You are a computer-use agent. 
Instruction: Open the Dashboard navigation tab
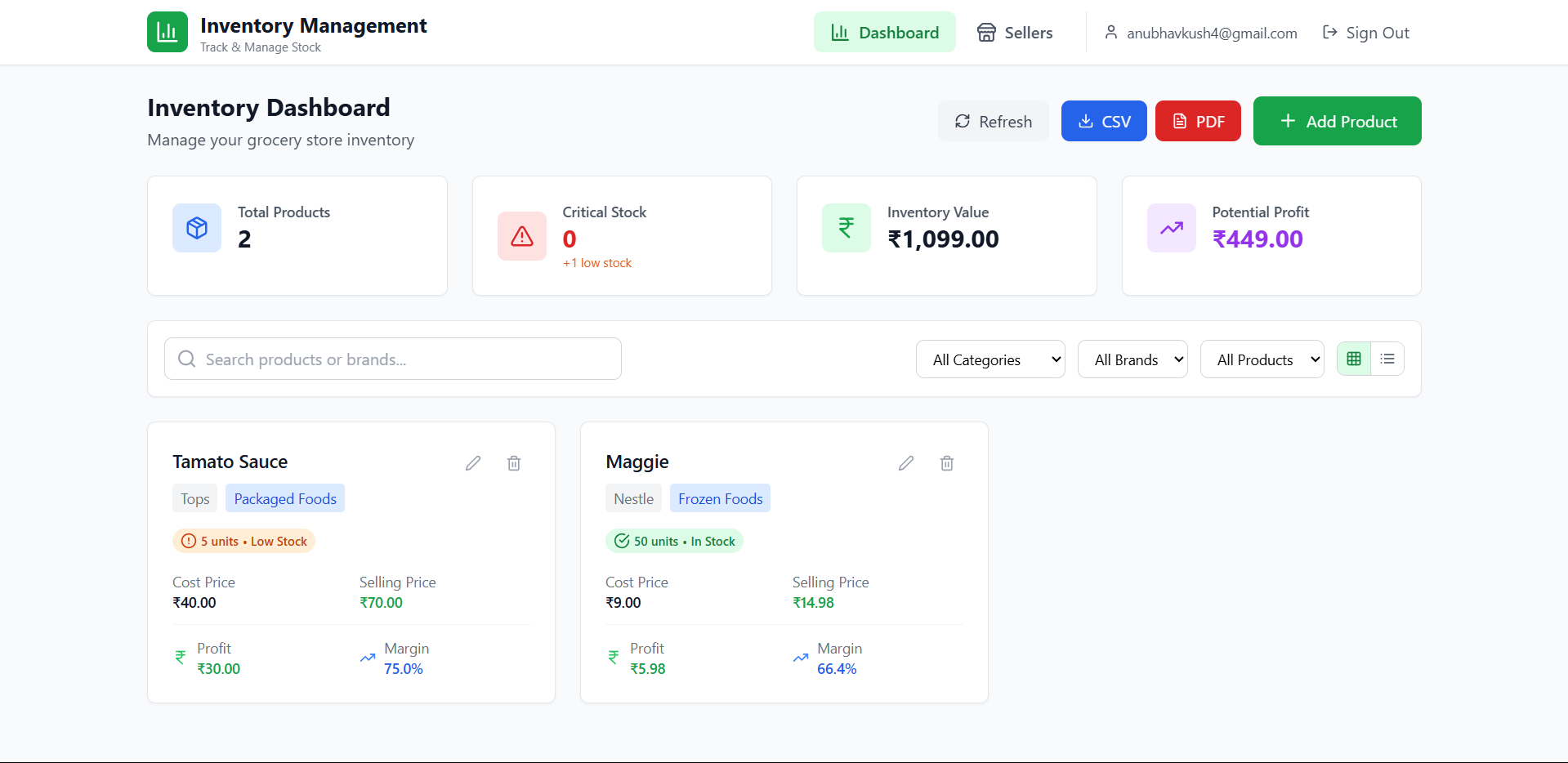pos(885,32)
